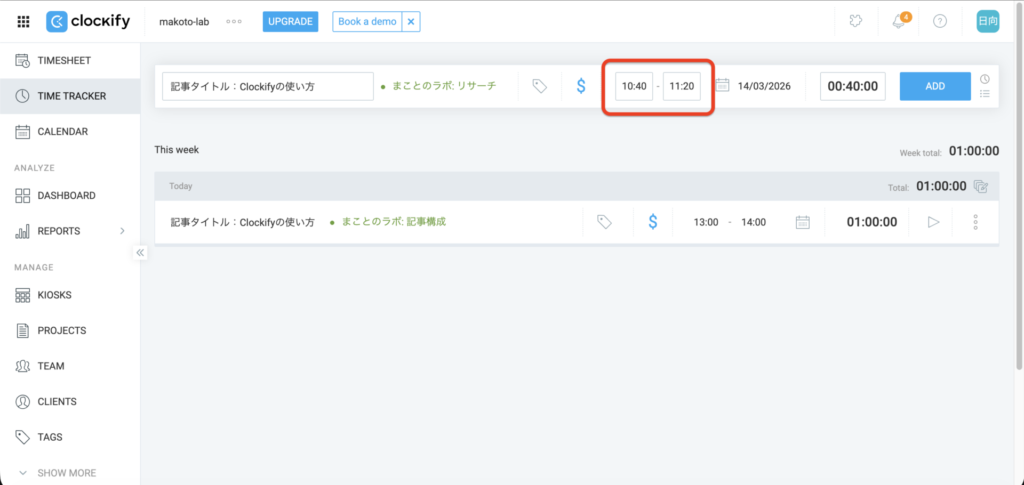Open the calendar date picker beside 14/03/2026
1024x485 pixels.
(x=723, y=86)
